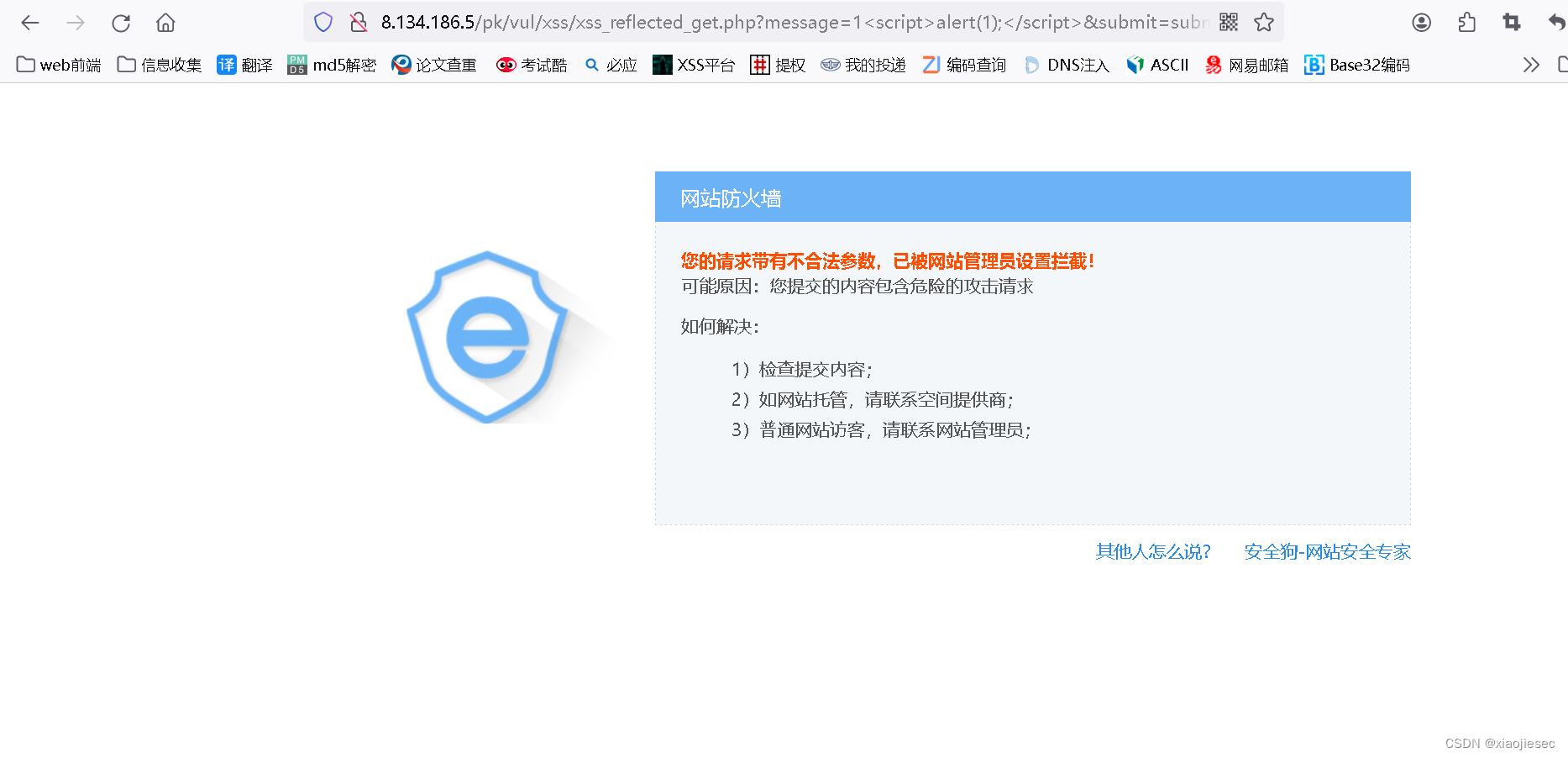Image resolution: width=1568 pixels, height=758 pixels.
Task: Open the 论文查重 bookmark
Action: pyautogui.click(x=434, y=65)
